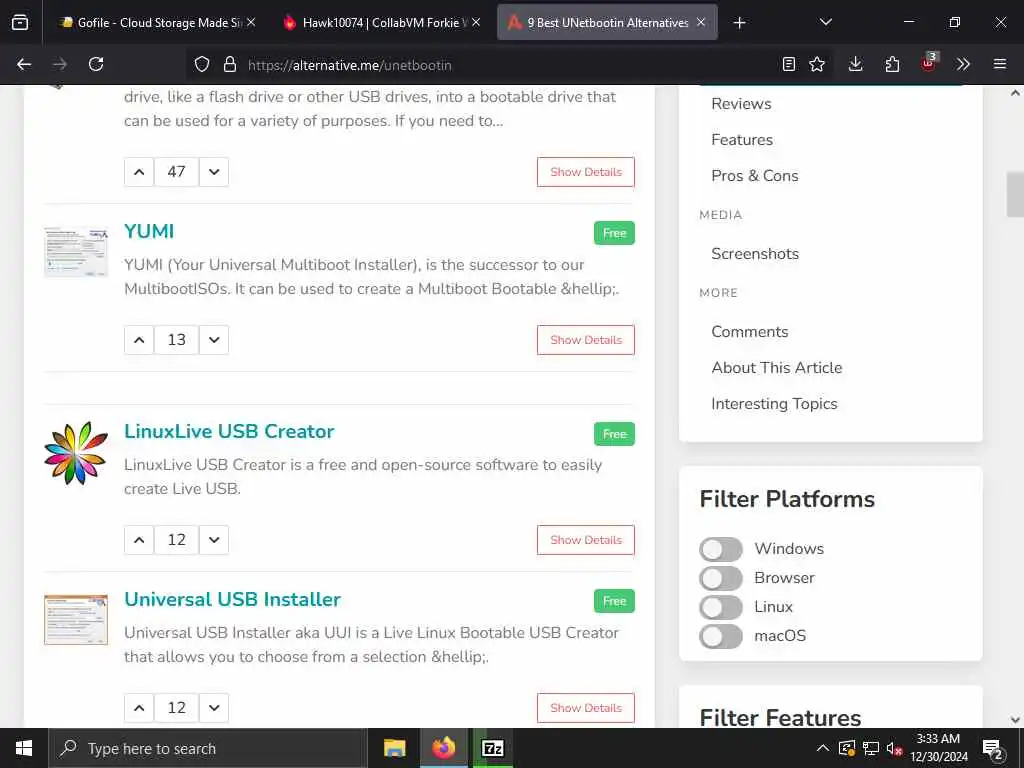Open tracking protection shield icon
1024x768 pixels.
202,64
